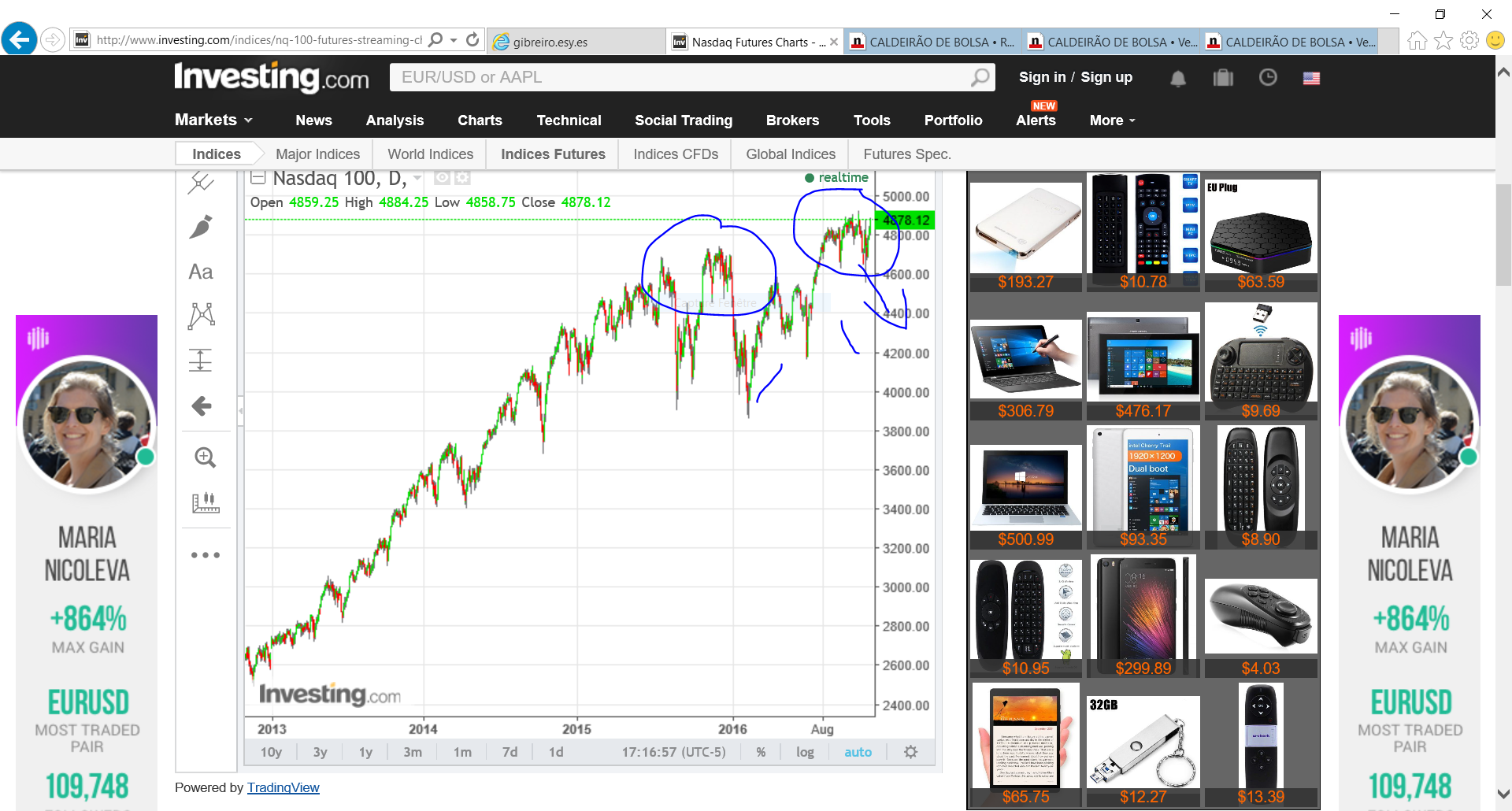Viewport: 1512px width, 811px height.
Task: Set chart range to 3y
Action: coord(320,752)
